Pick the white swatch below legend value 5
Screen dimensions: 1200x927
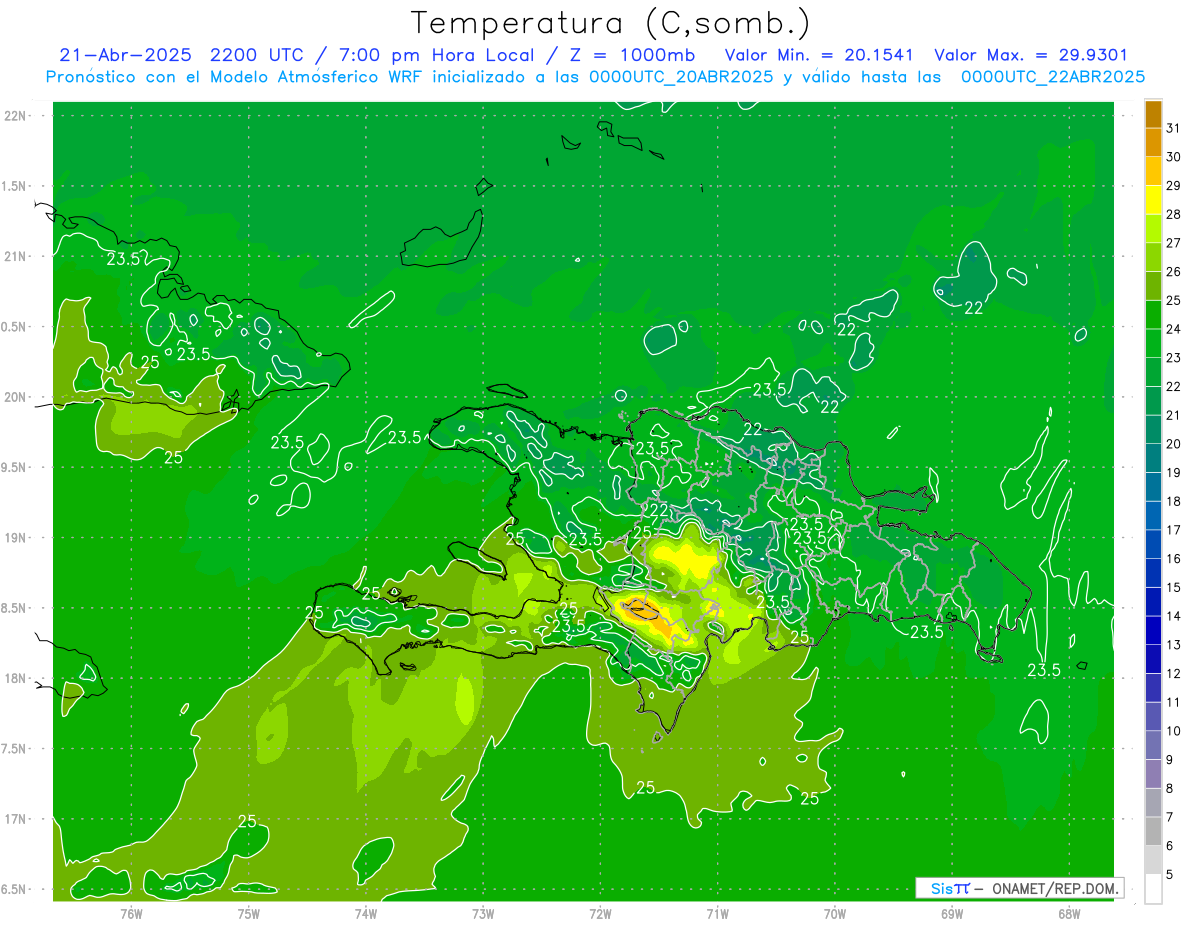pyautogui.click(x=1153, y=889)
